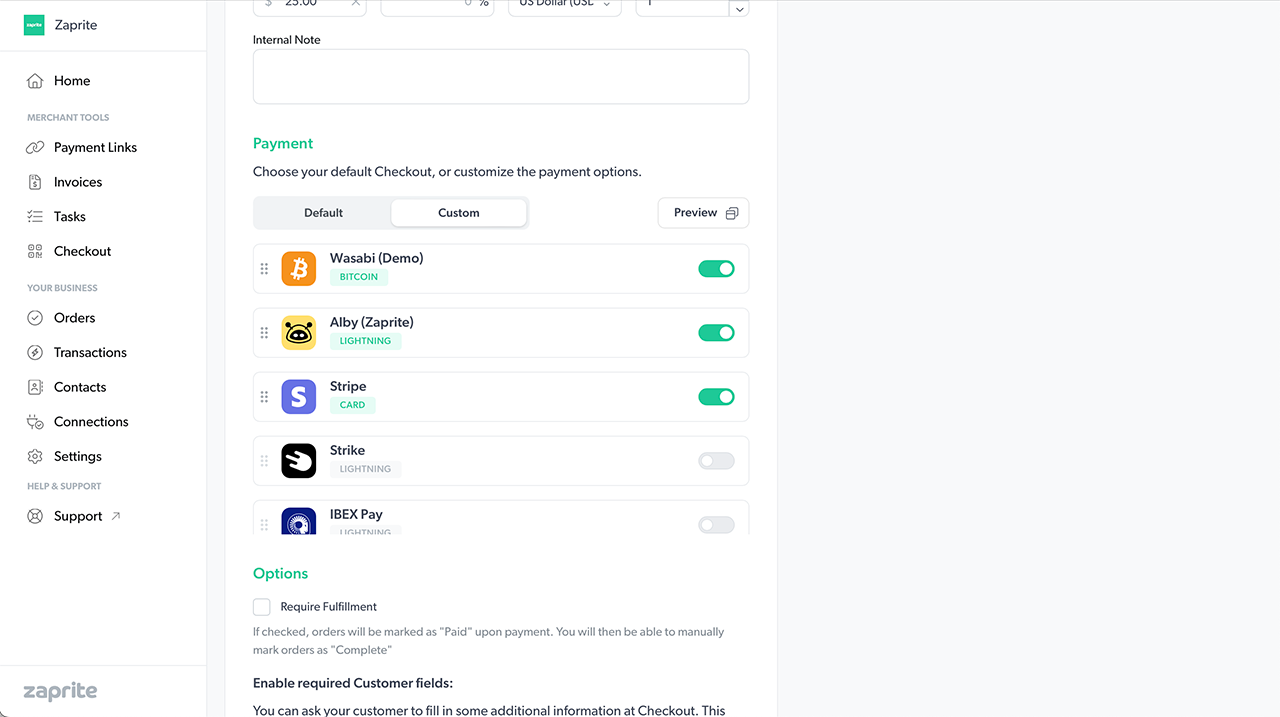Click the Wasabi Bitcoin logo icon

(298, 269)
